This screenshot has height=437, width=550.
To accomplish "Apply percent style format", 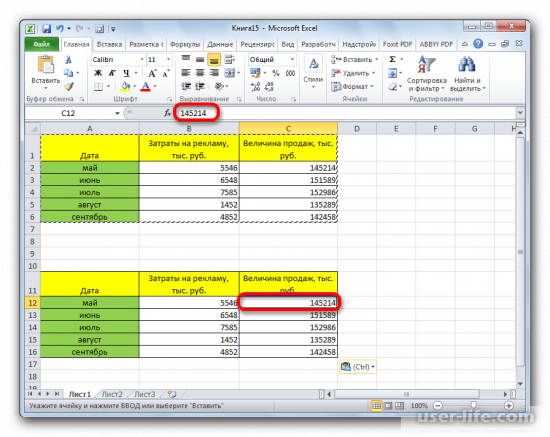I will (276, 73).
